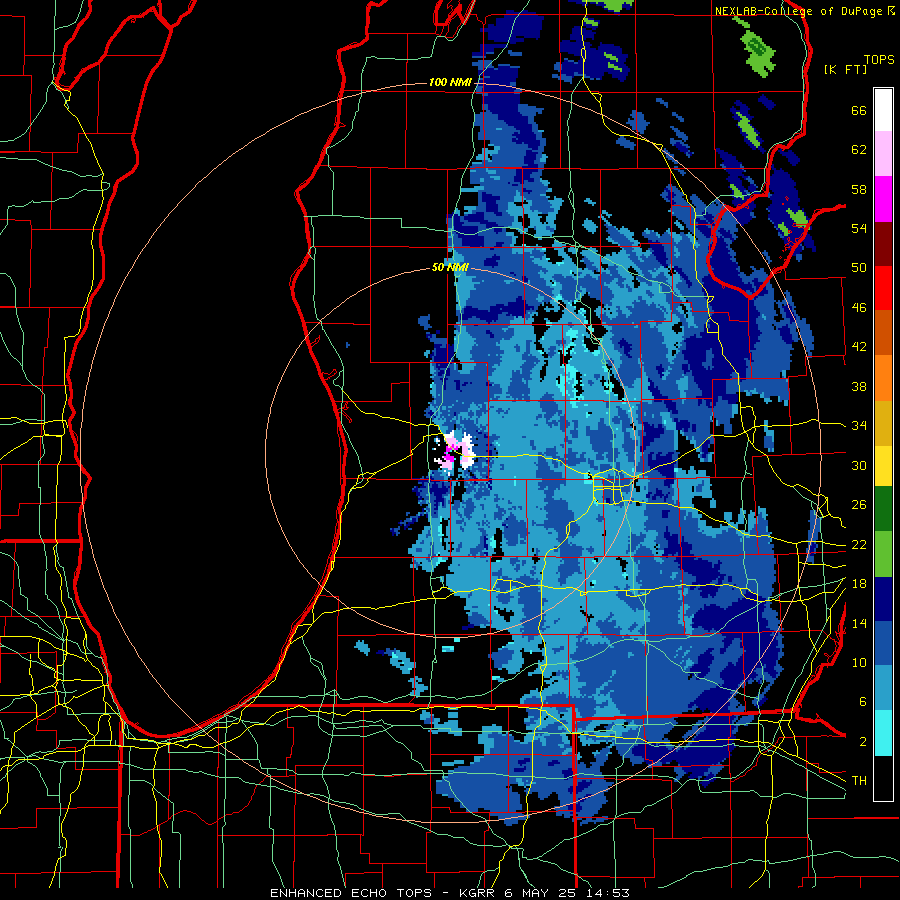Click the light blue 10 kft legend swatch
The width and height of the screenshot is (900, 900).
click(883, 688)
